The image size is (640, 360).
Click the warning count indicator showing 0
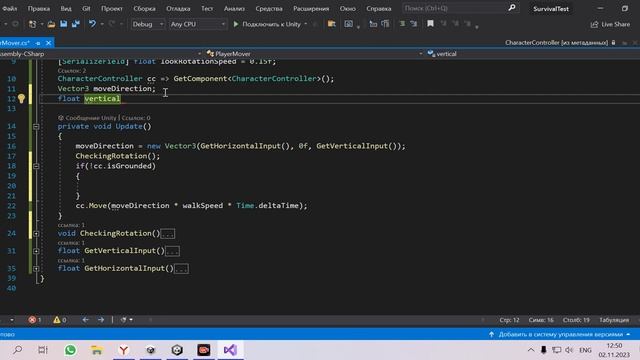click(x=60, y=320)
